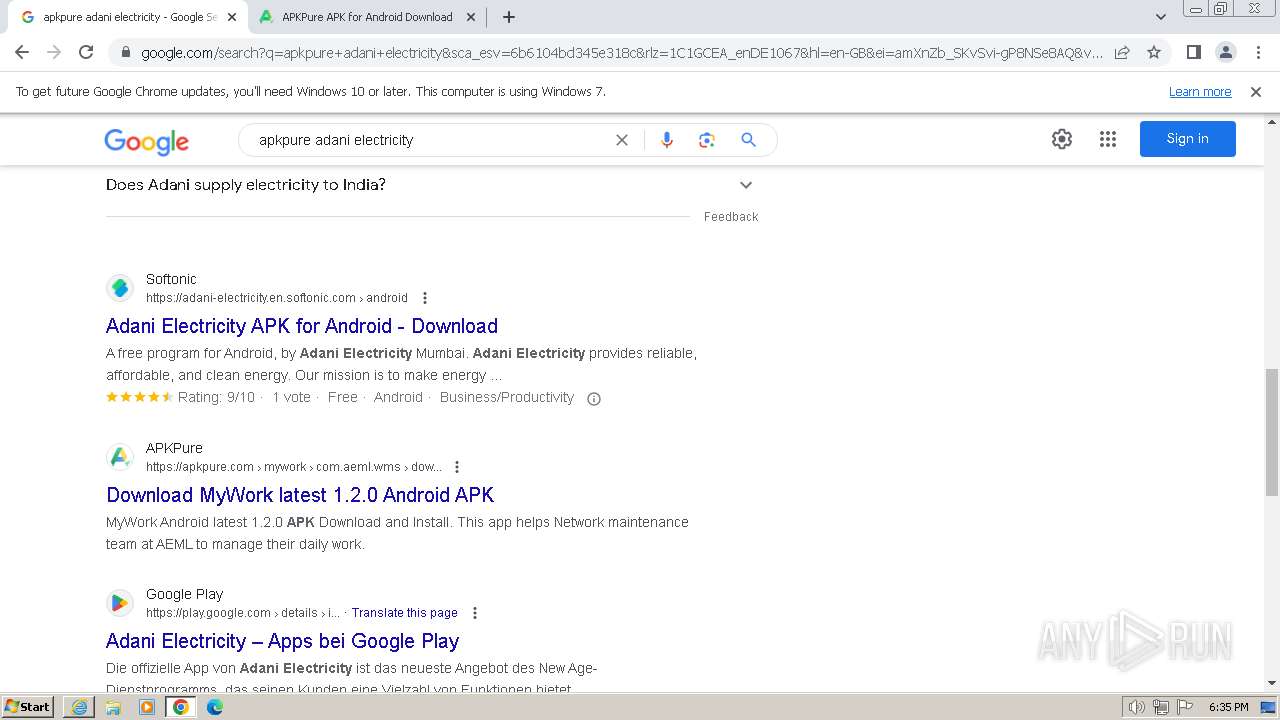This screenshot has height=720, width=1280.
Task: Open Chrome three-dot menu
Action: pyautogui.click(x=1258, y=52)
